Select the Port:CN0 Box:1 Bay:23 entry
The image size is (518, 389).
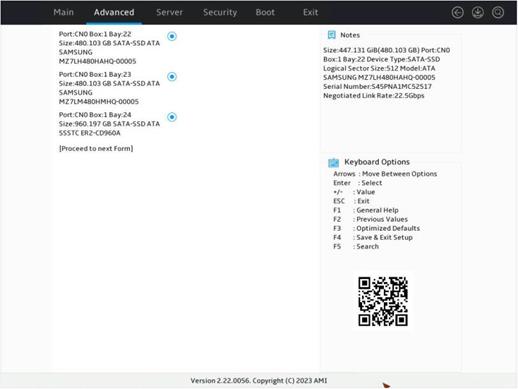(109, 88)
